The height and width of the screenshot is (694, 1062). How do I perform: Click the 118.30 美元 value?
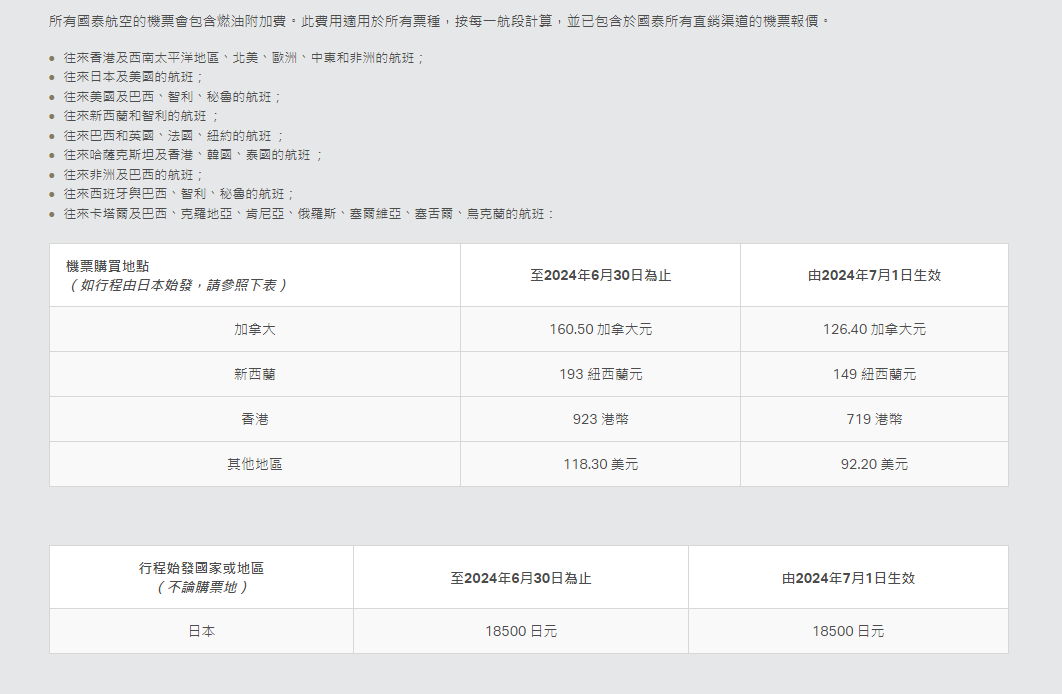click(x=600, y=464)
